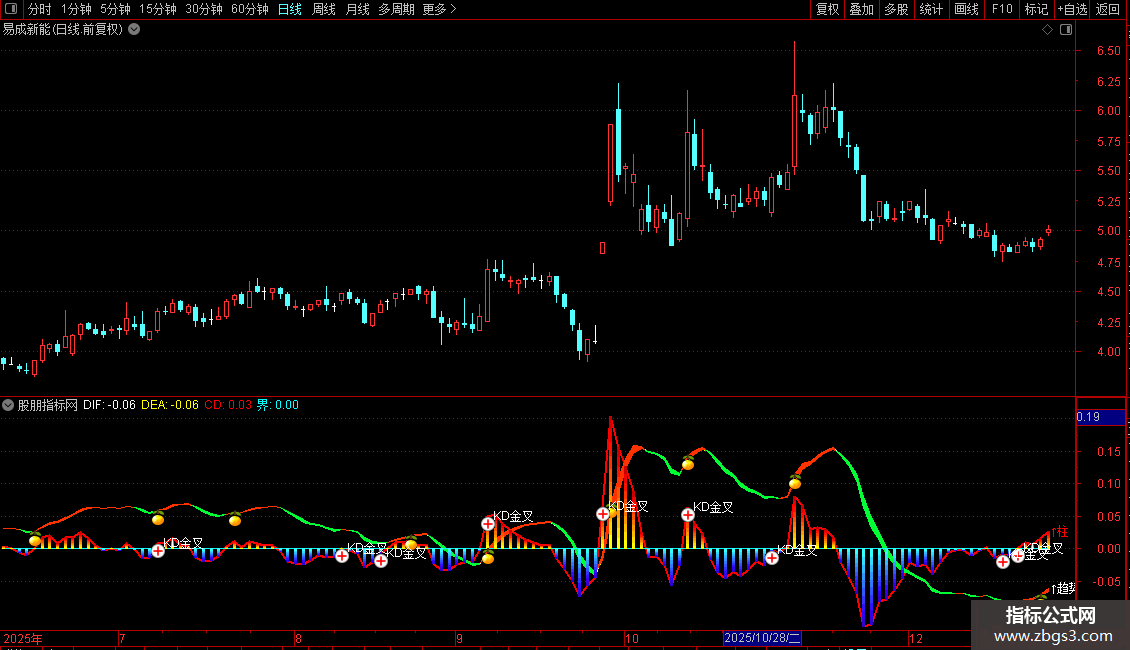Open the F10 company info
The height and width of the screenshot is (650, 1130).
pos(1001,10)
